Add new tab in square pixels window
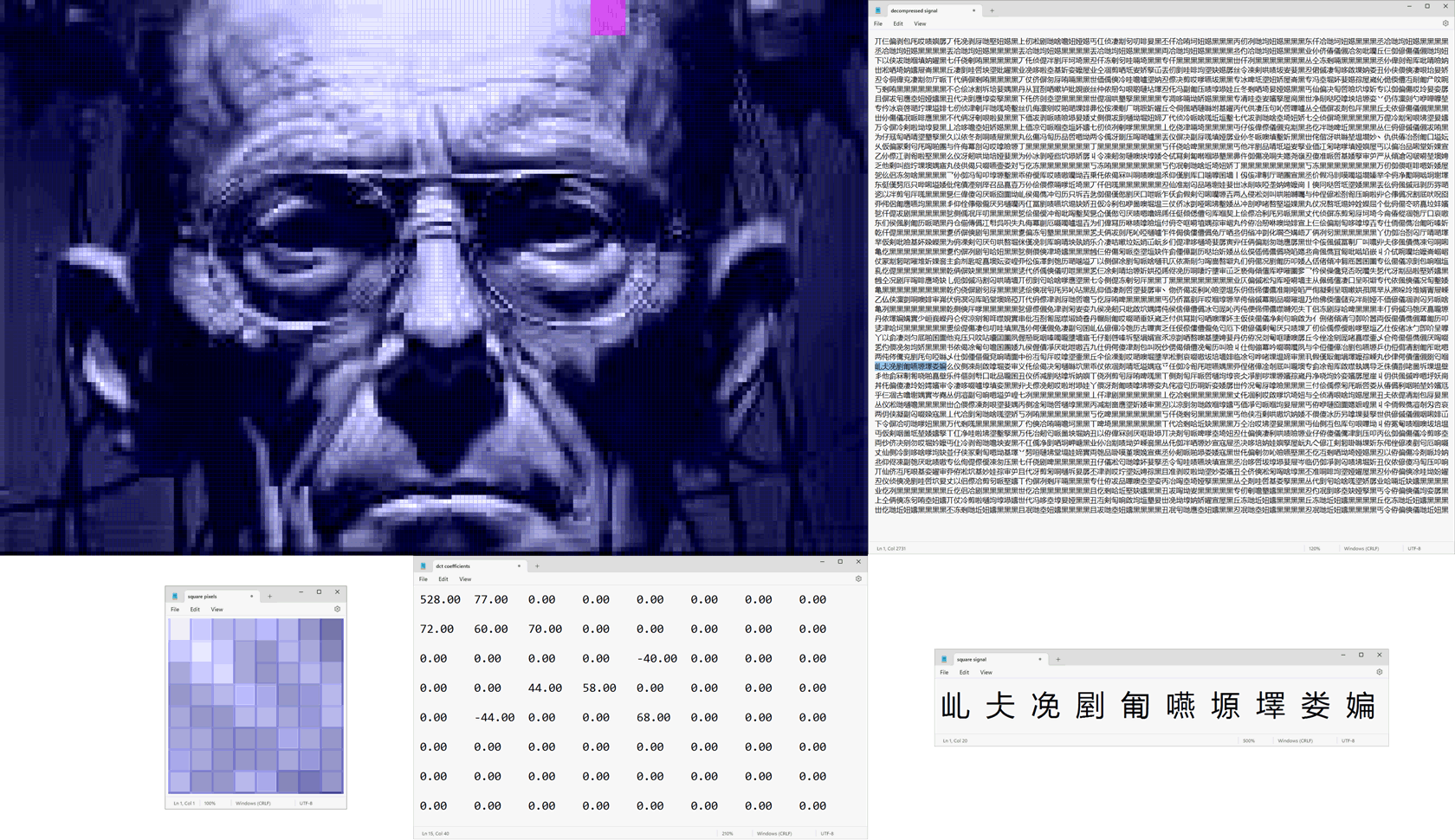 click(x=269, y=596)
